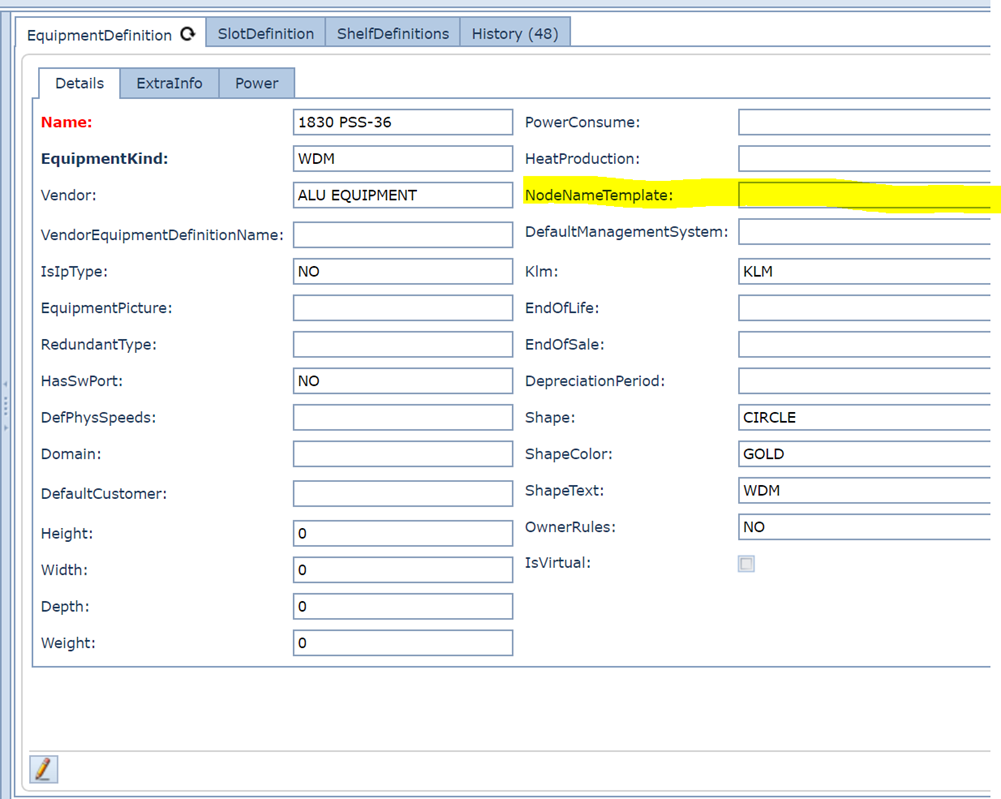Click the Shape field showing CIRCLE

tap(865, 417)
